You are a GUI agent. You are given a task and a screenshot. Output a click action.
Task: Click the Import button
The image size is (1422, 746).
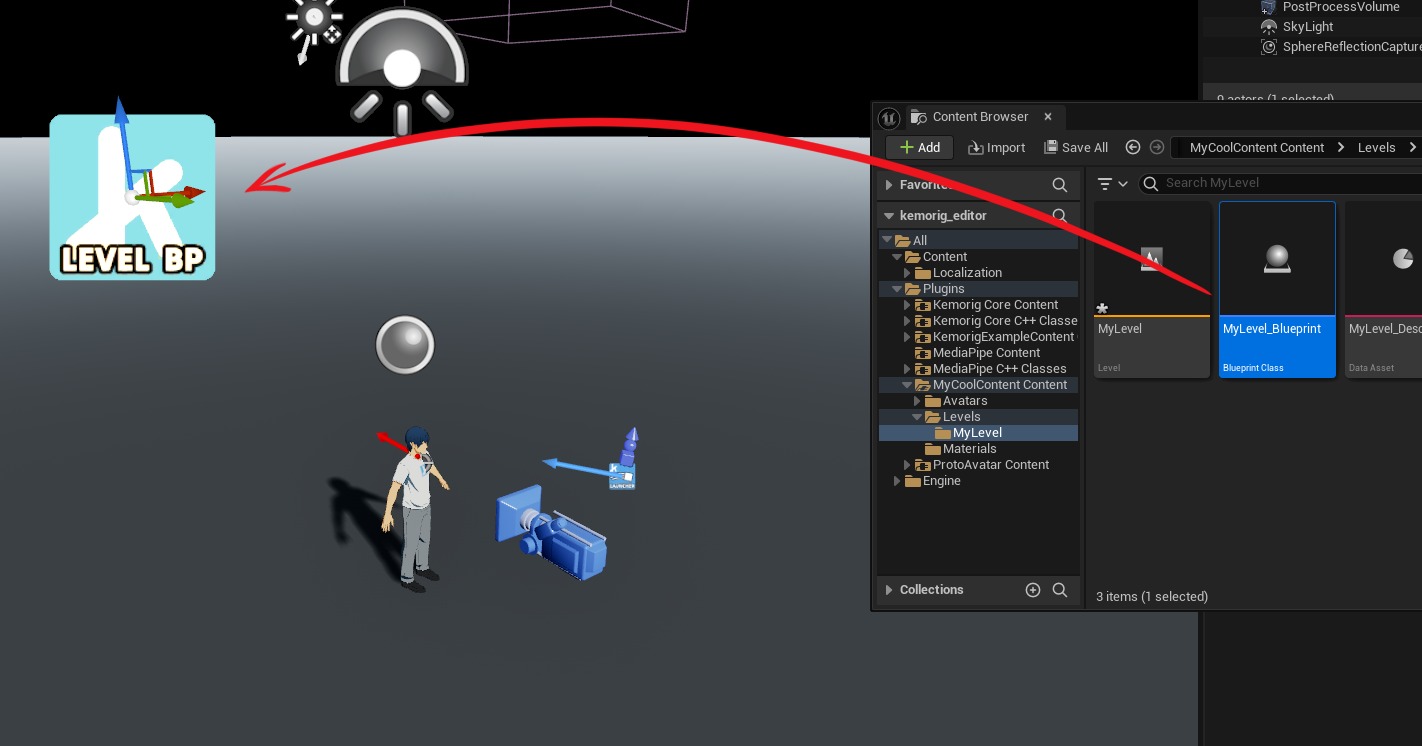click(996, 147)
